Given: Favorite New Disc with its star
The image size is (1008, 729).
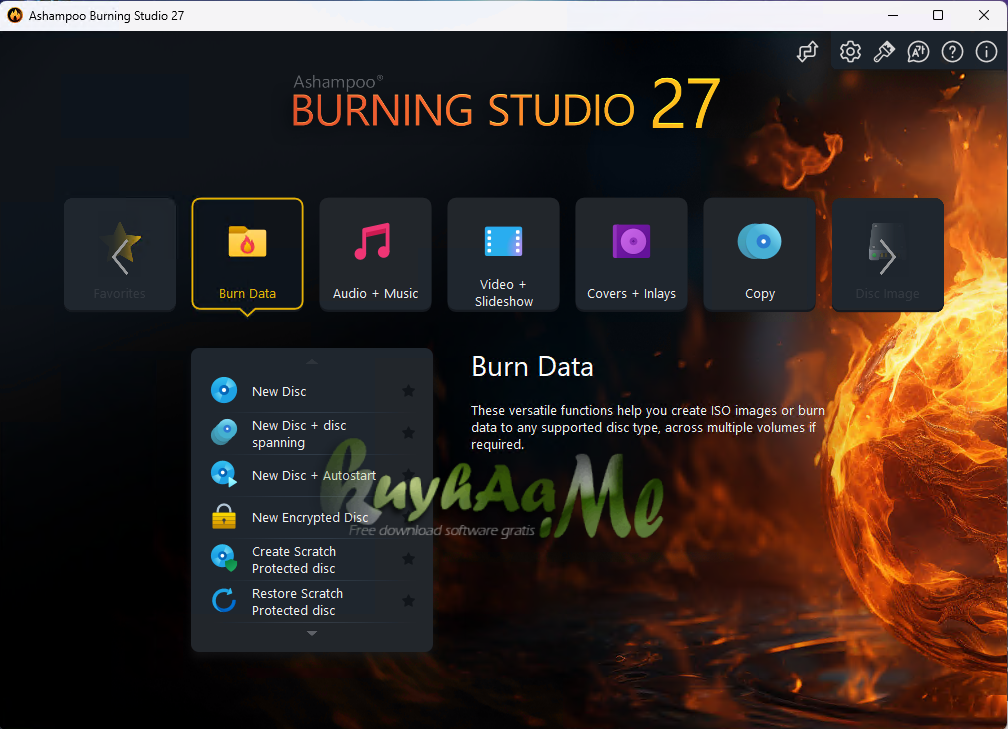Looking at the screenshot, I should [x=408, y=391].
